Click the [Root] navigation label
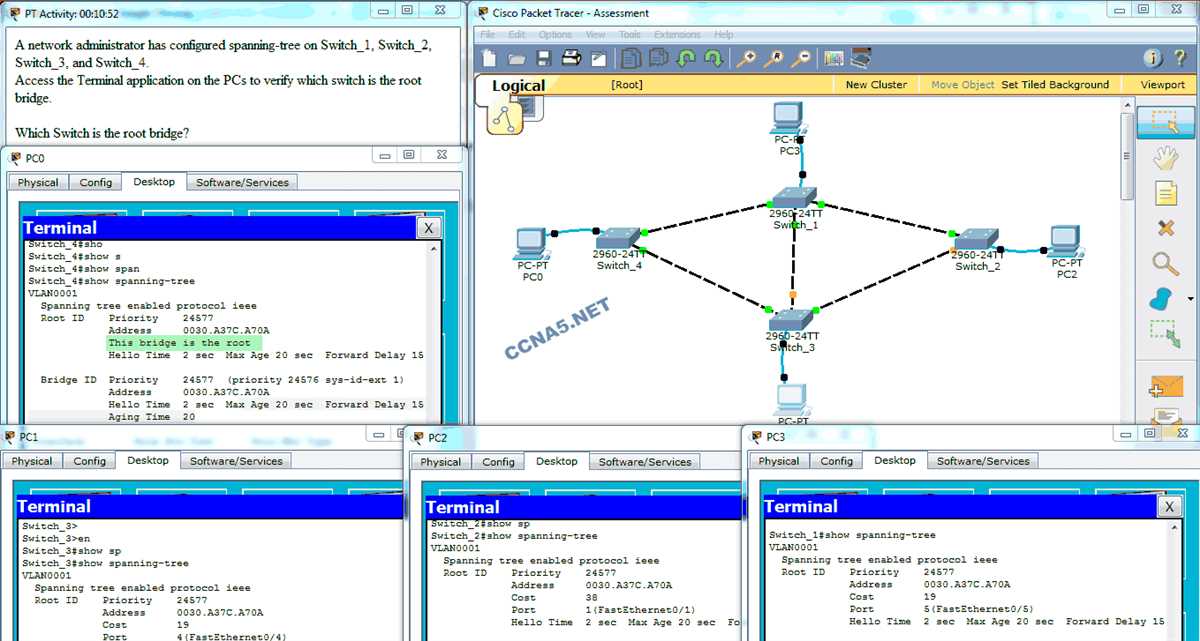The height and width of the screenshot is (641, 1200). tap(627, 85)
